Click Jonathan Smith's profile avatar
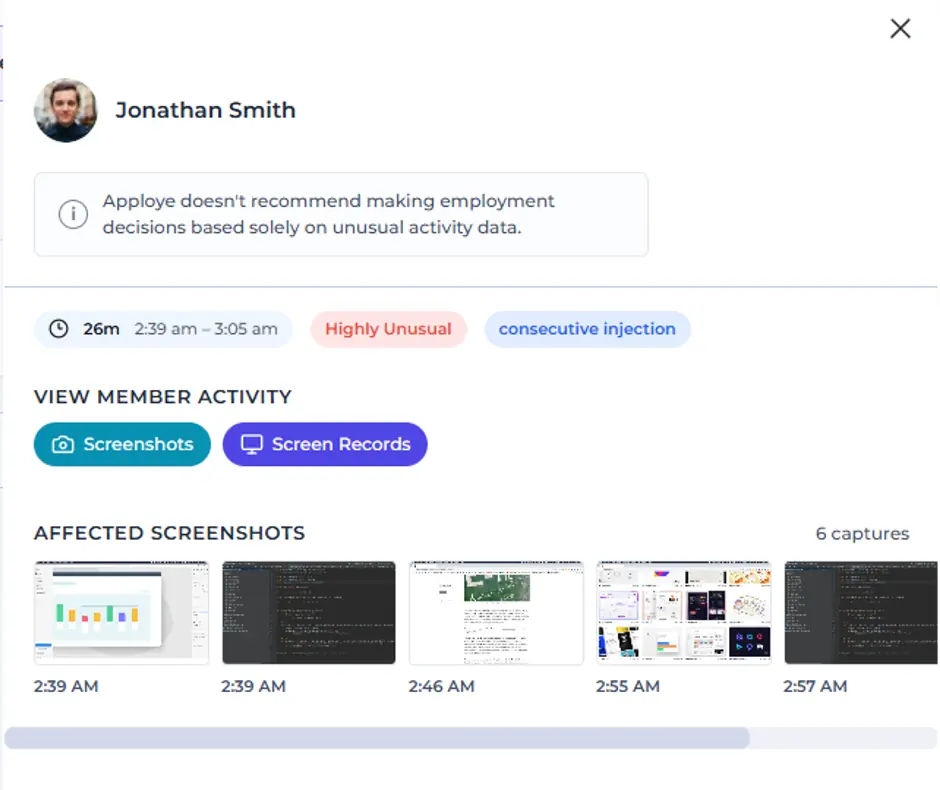 click(65, 110)
